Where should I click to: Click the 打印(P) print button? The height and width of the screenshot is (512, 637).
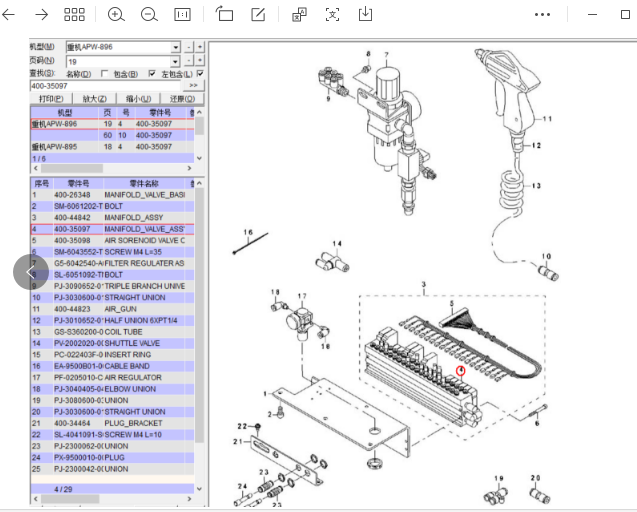52,99
